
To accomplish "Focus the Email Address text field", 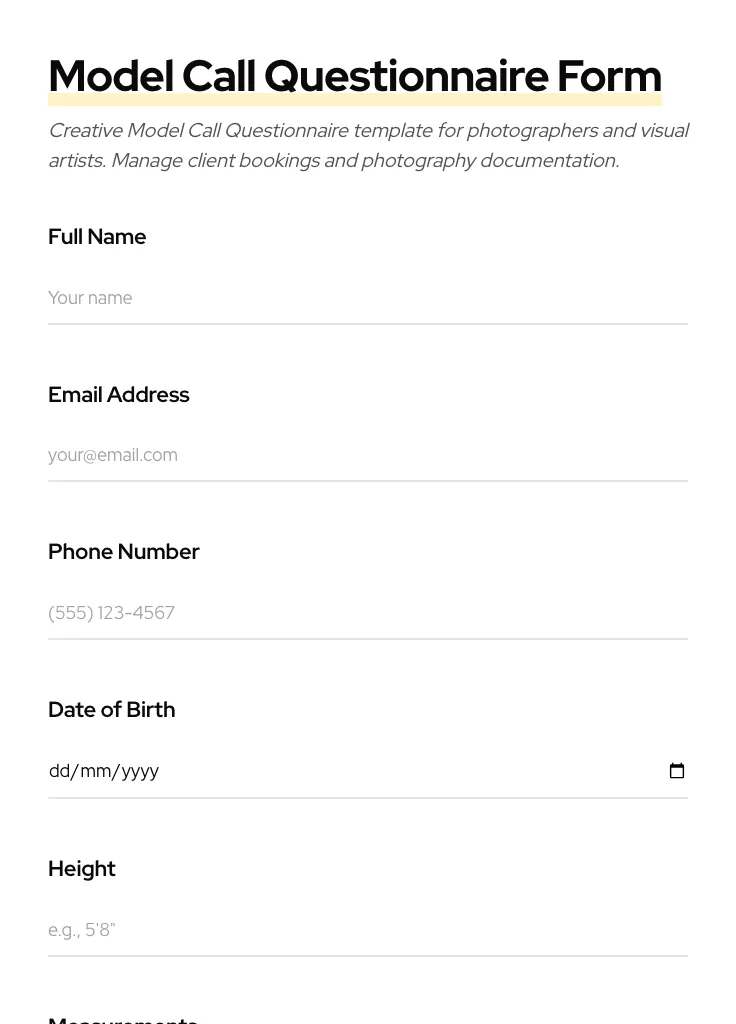I will pyautogui.click(x=368, y=455).
